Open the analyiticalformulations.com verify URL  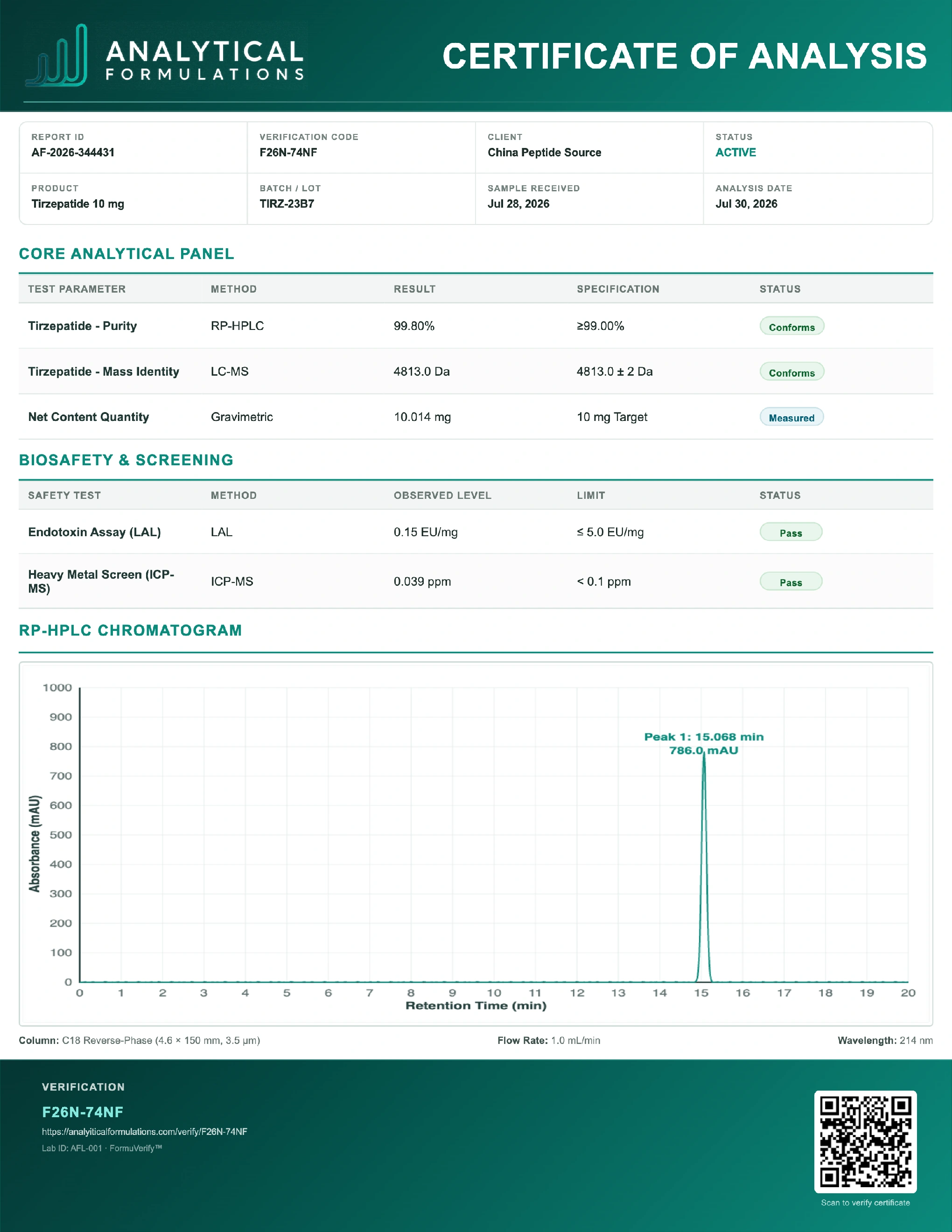pyautogui.click(x=144, y=1132)
